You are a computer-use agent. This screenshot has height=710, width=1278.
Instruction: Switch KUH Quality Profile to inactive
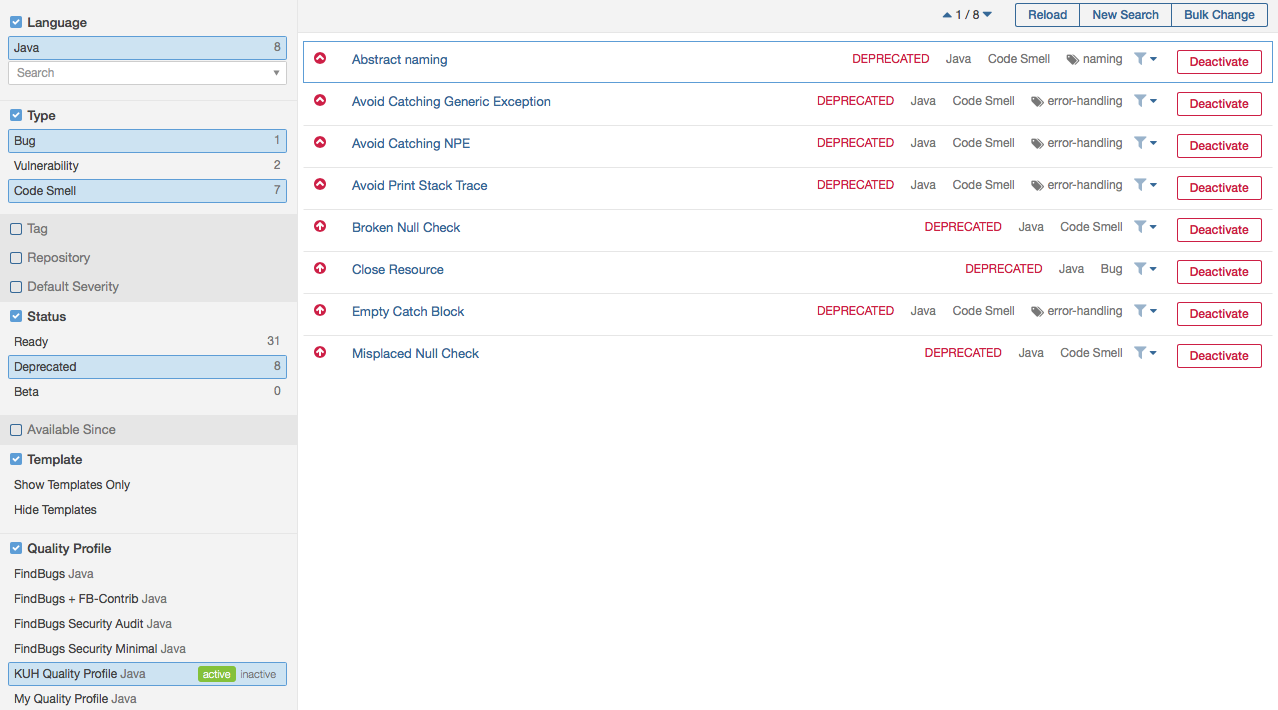coord(258,675)
